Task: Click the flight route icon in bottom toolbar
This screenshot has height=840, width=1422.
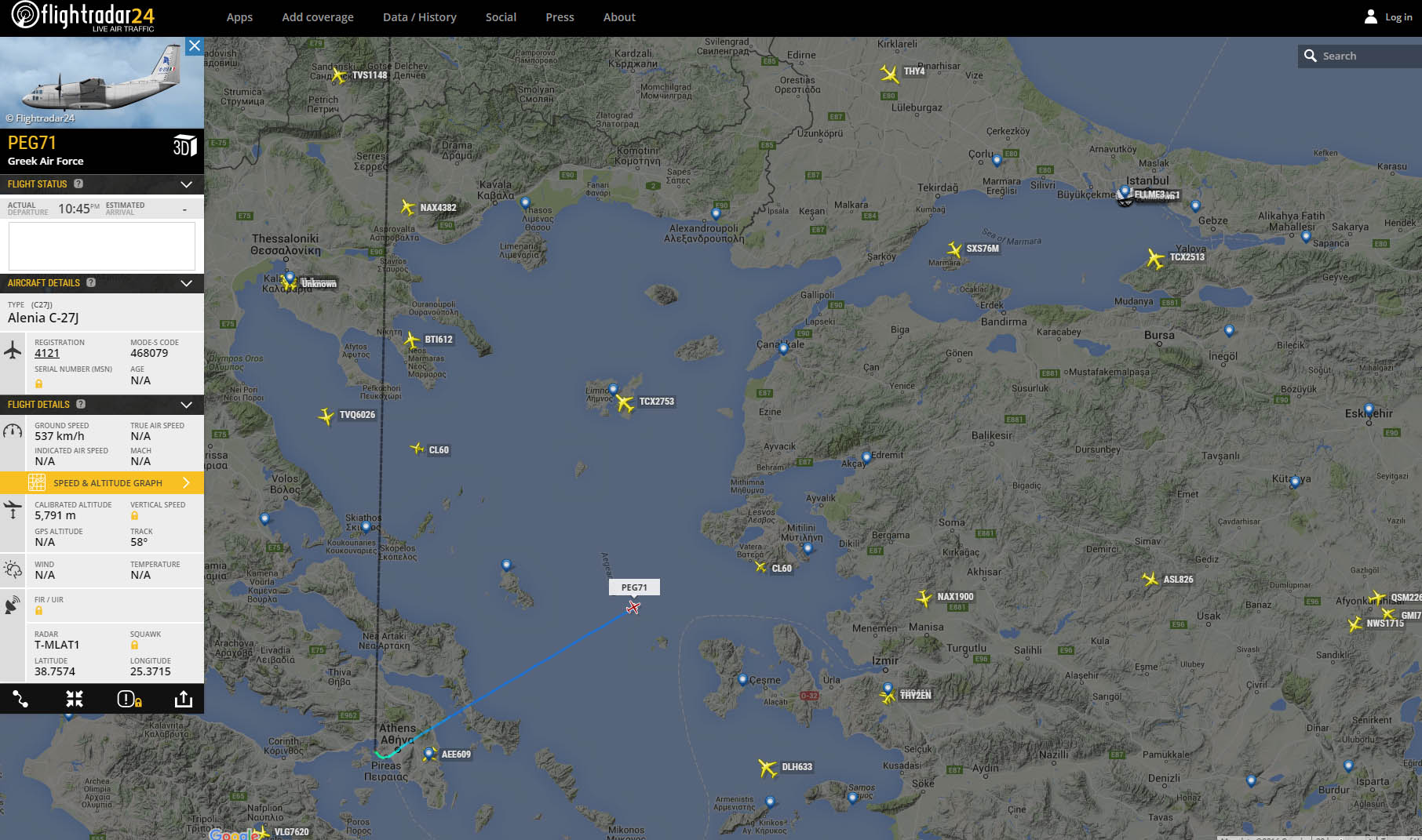Action: point(20,699)
